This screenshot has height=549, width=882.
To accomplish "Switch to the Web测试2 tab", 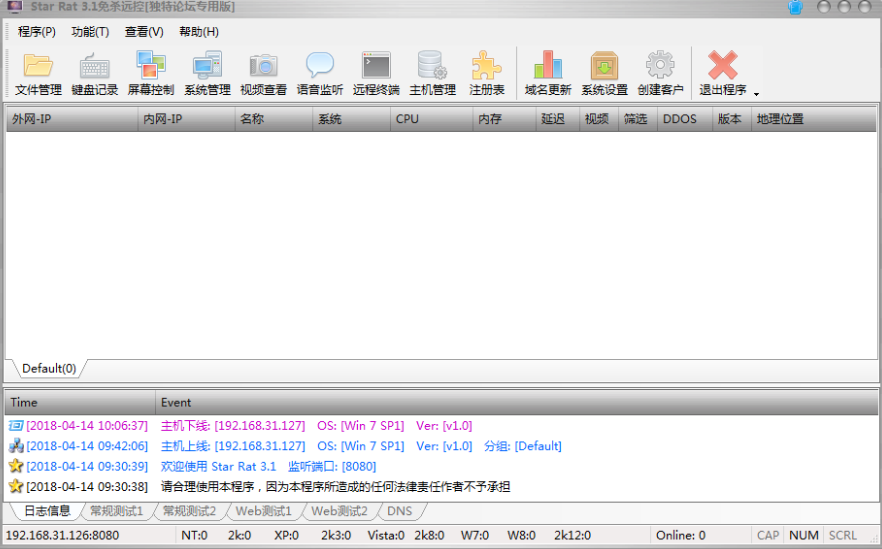I will (339, 511).
